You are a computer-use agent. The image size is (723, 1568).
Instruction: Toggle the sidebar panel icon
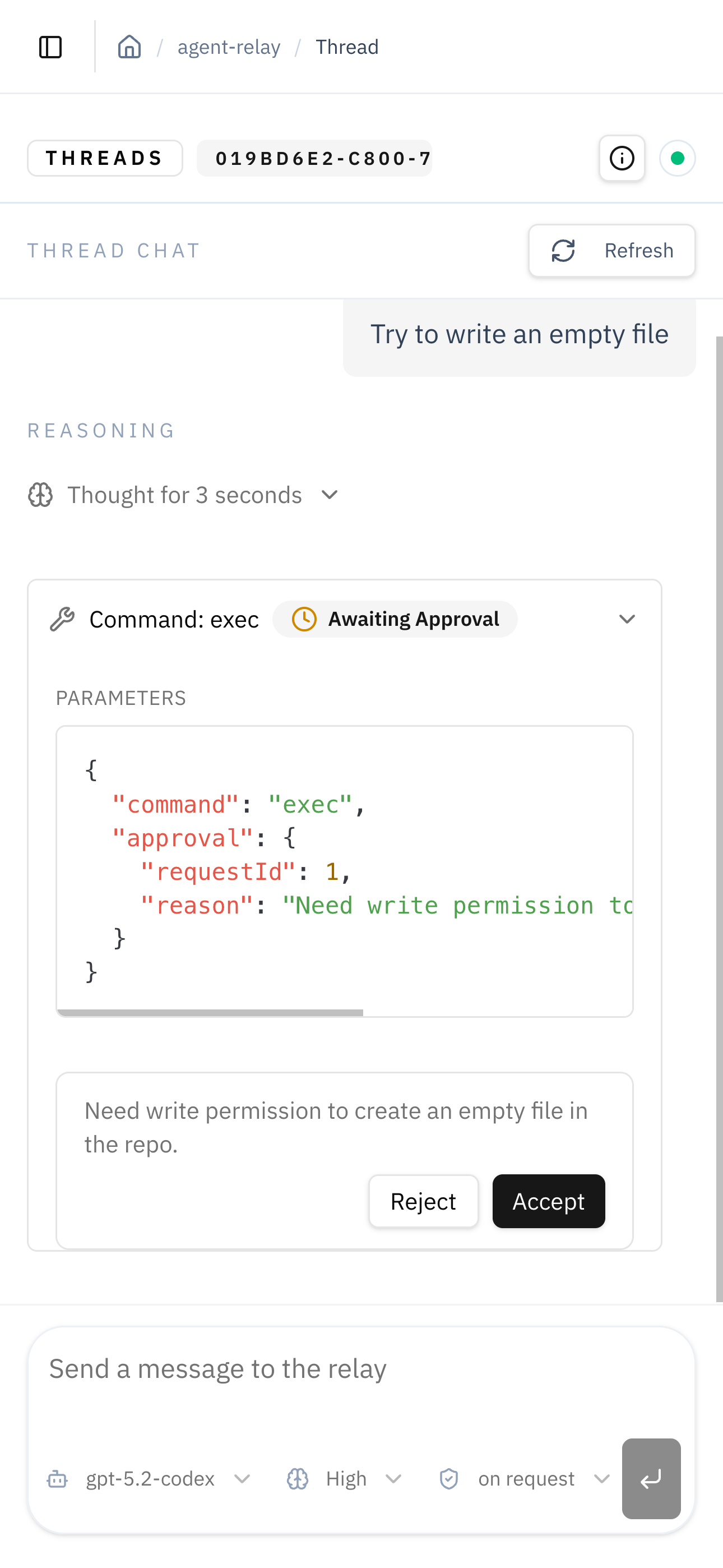[x=50, y=47]
